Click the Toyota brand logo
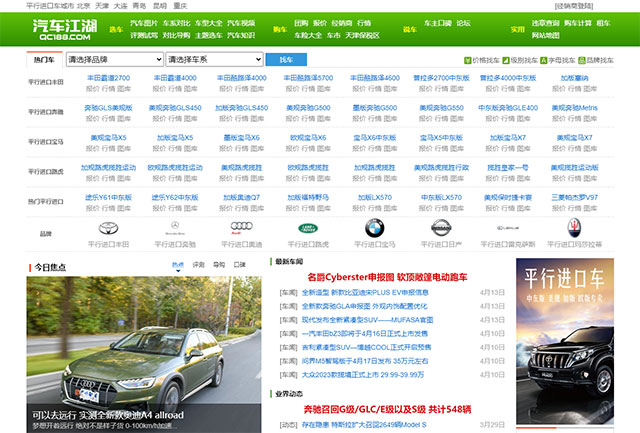 (108, 229)
